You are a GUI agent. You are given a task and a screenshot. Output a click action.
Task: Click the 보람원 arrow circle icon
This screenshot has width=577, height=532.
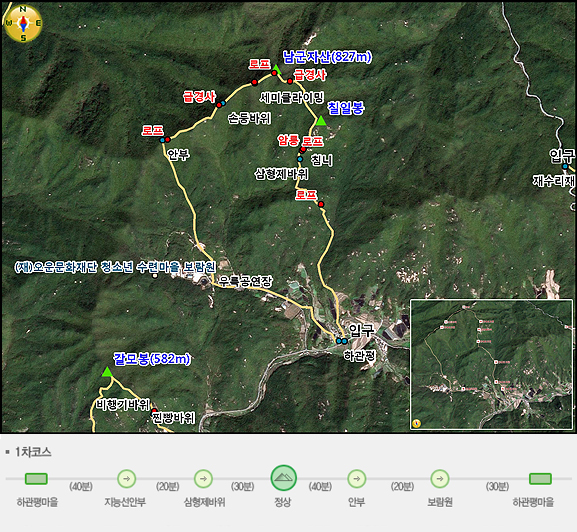tap(440, 479)
